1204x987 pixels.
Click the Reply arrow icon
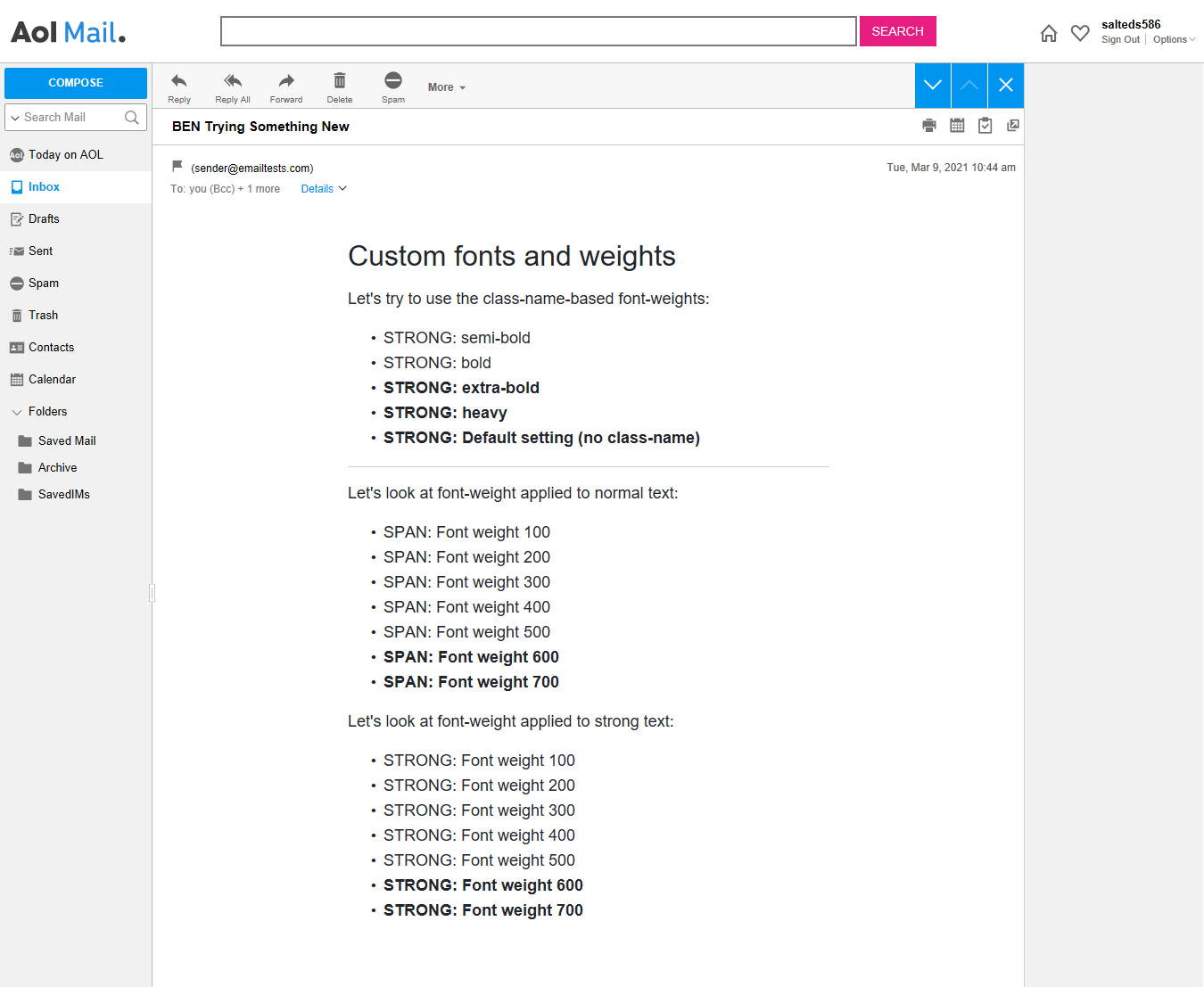[179, 81]
